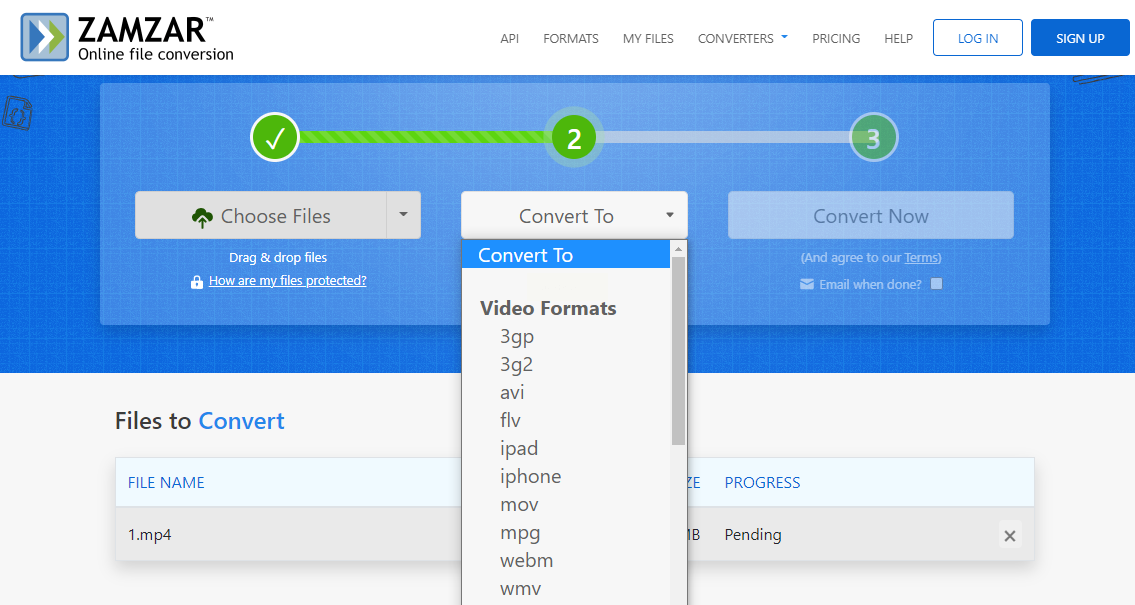Enable the Email when done checkbox
1135x605 pixels.
pos(937,284)
